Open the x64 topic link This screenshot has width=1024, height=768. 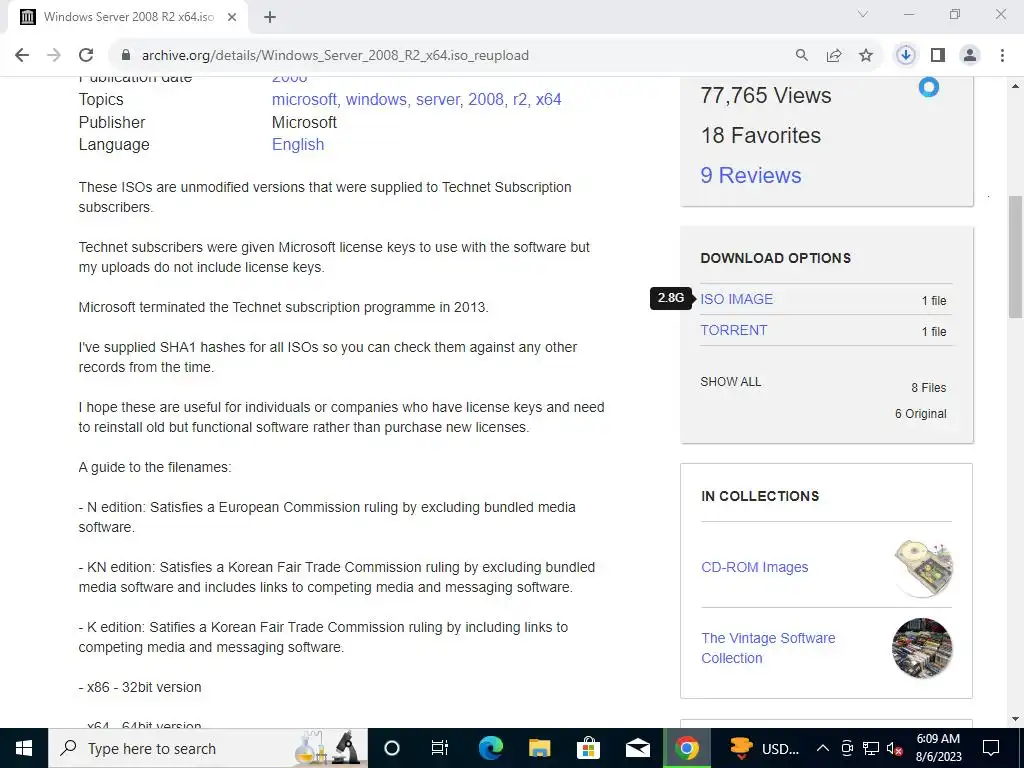point(549,99)
